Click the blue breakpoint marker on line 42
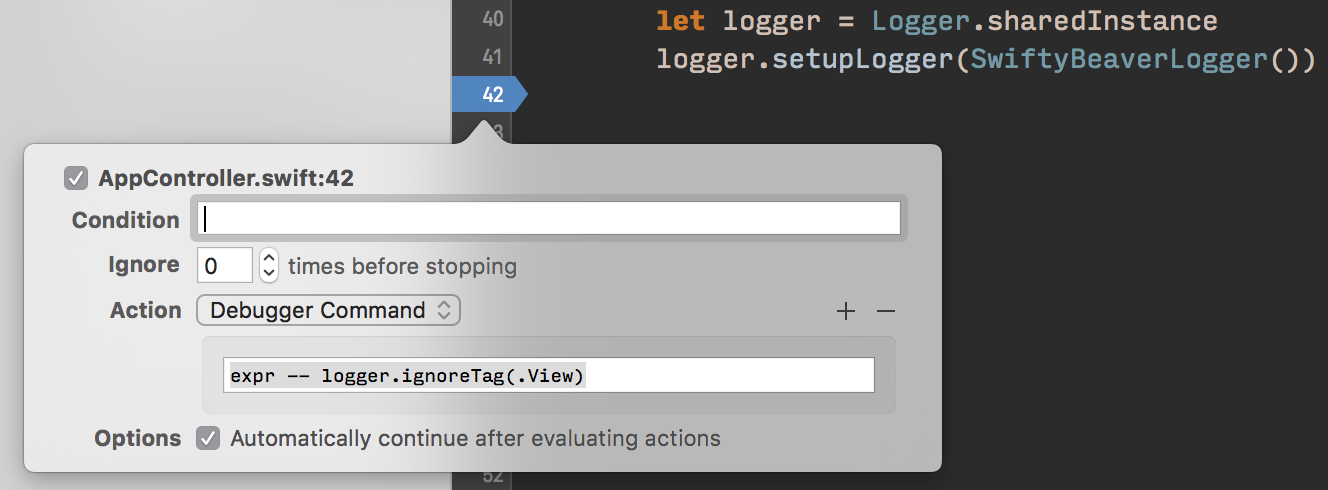The height and width of the screenshot is (490, 1328). 489,95
